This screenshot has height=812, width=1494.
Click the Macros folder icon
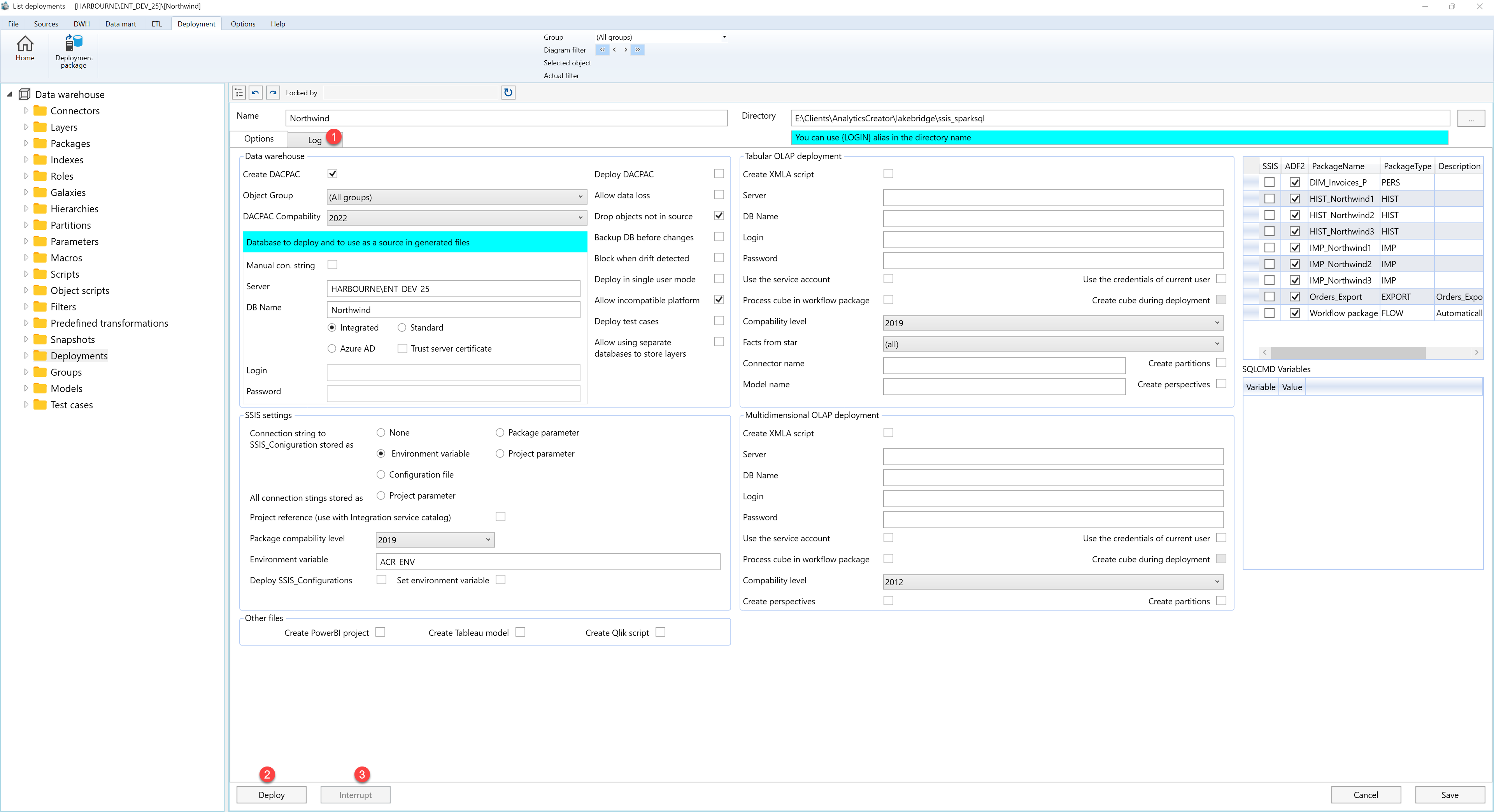(40, 257)
